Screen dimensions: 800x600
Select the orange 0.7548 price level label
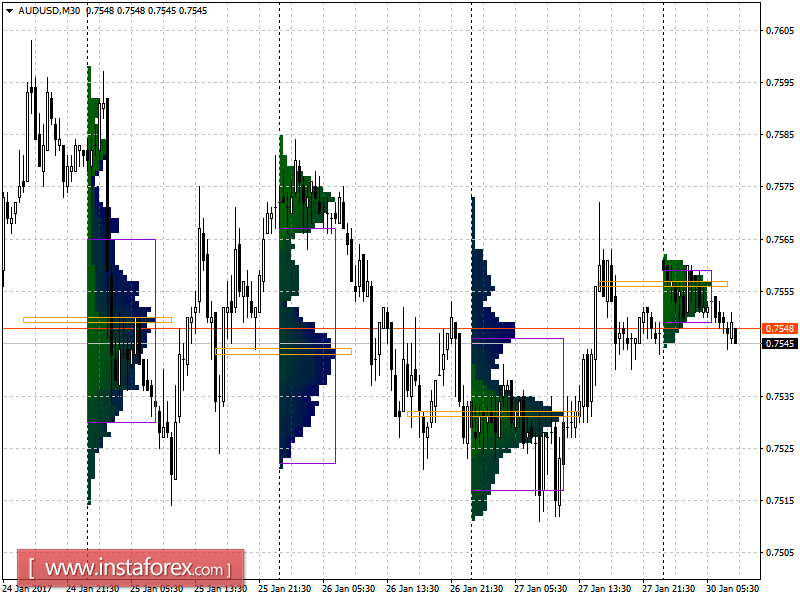coord(779,329)
